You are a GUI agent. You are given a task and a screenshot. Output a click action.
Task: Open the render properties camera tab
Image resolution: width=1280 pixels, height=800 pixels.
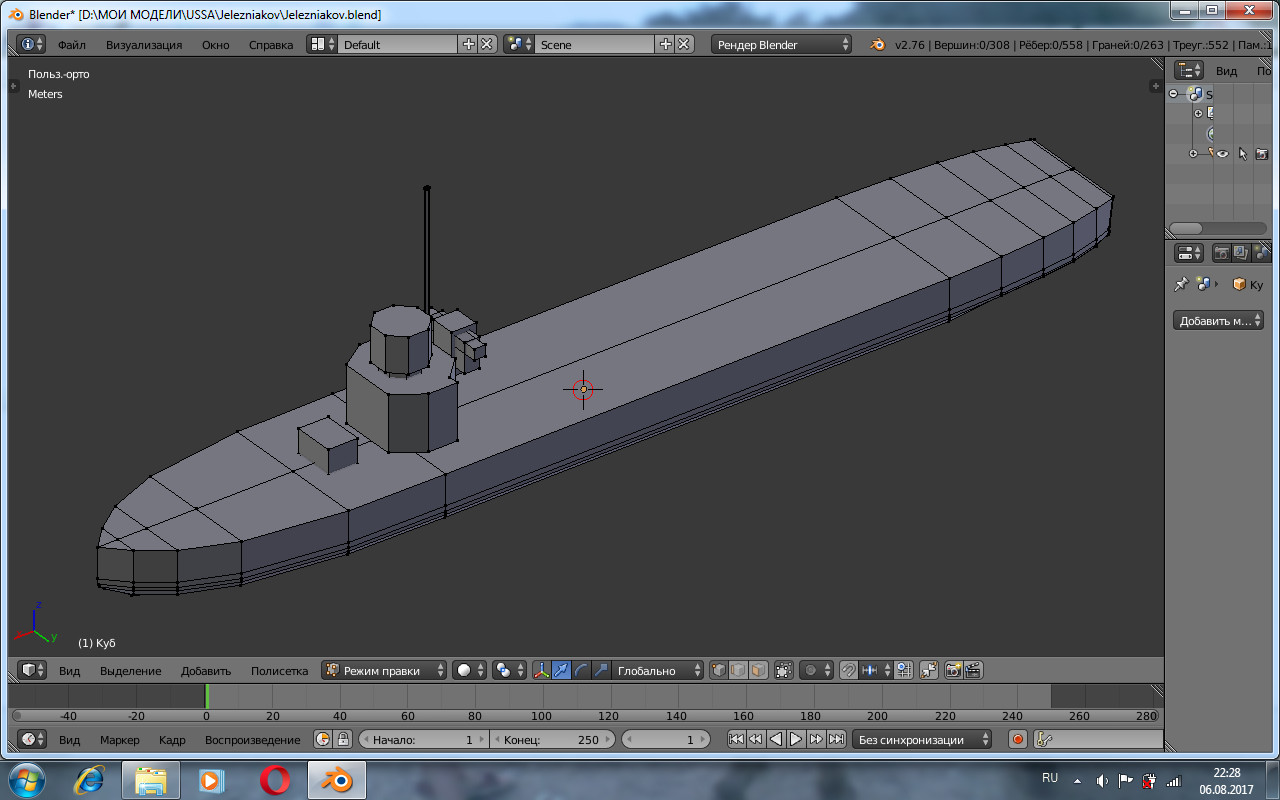pyautogui.click(x=1221, y=253)
